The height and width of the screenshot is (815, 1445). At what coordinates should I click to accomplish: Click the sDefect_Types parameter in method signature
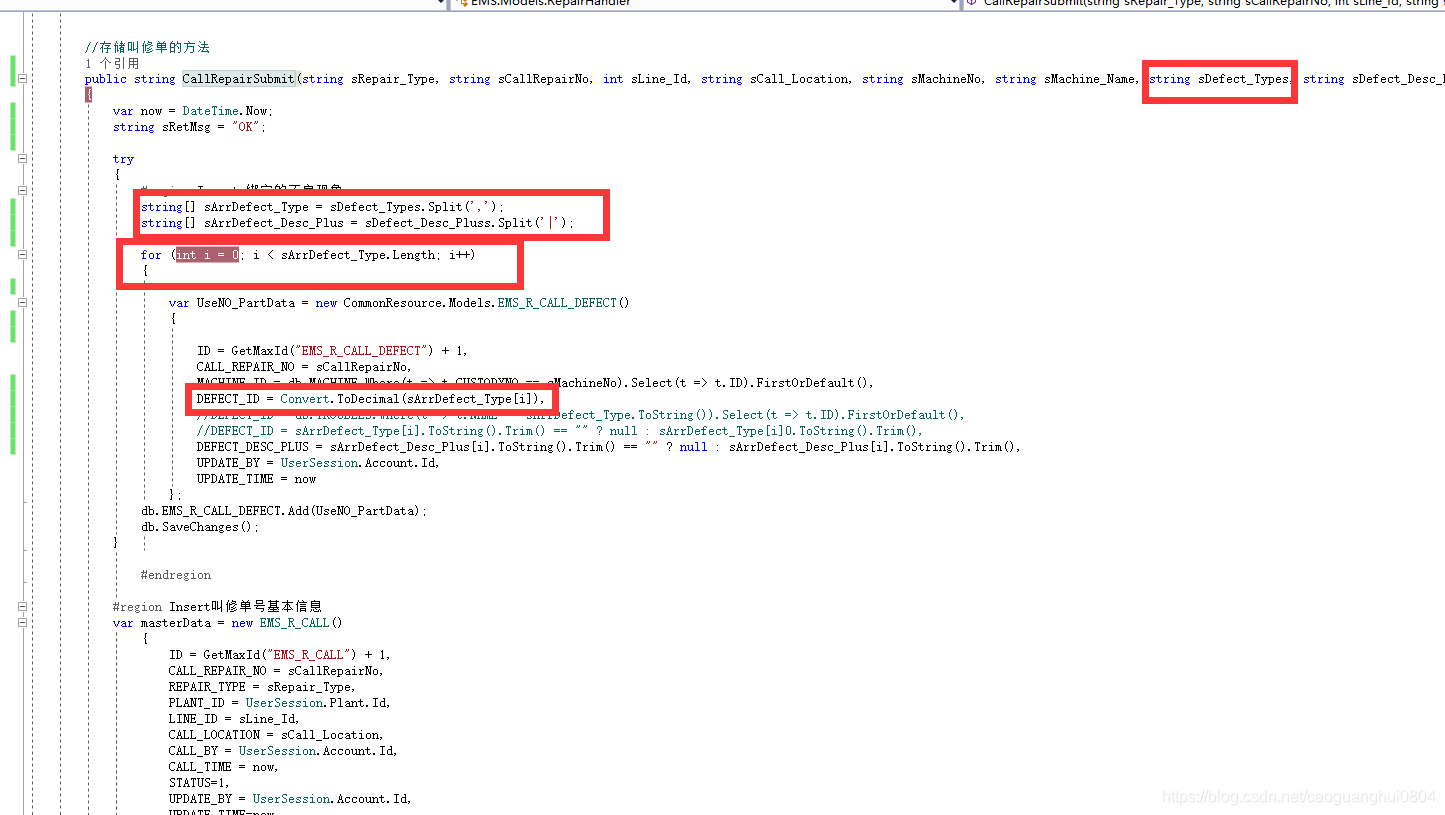point(1244,79)
